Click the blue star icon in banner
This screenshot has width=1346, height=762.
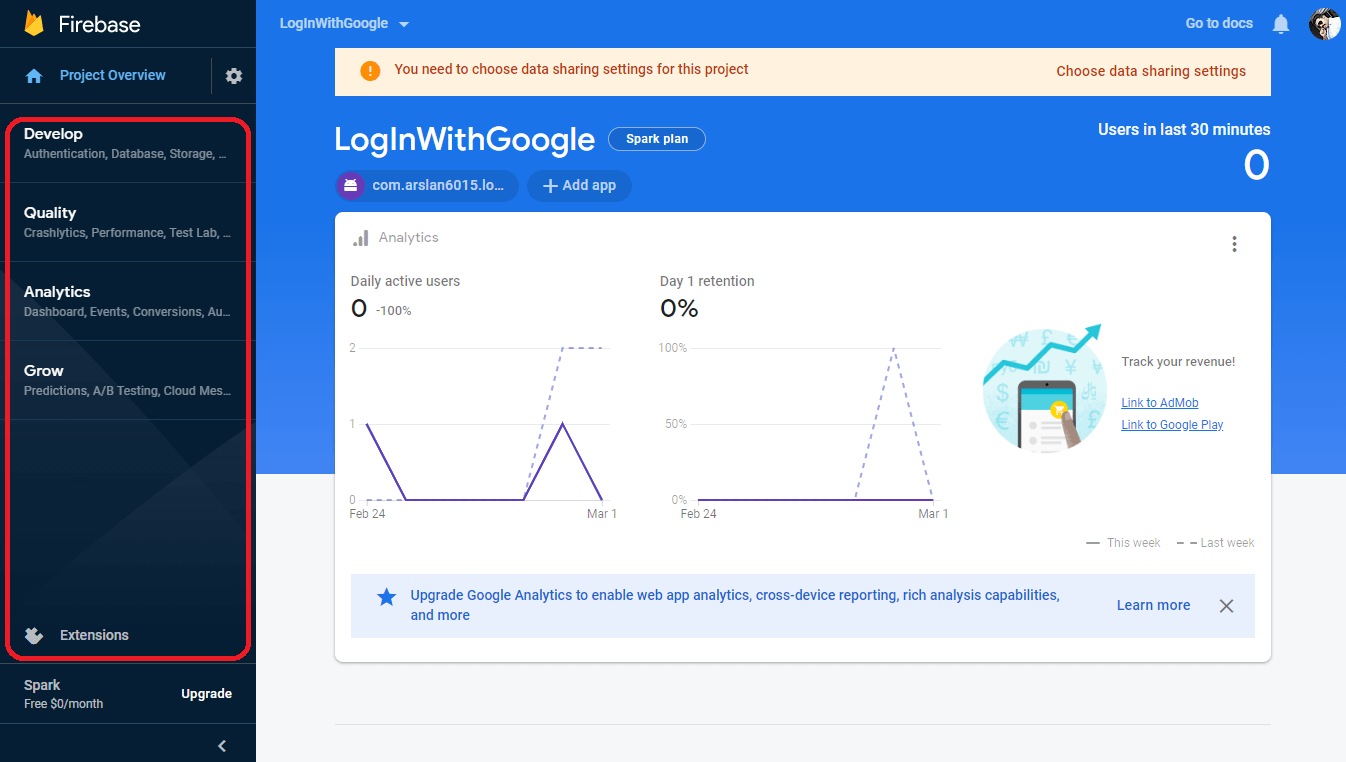click(386, 597)
